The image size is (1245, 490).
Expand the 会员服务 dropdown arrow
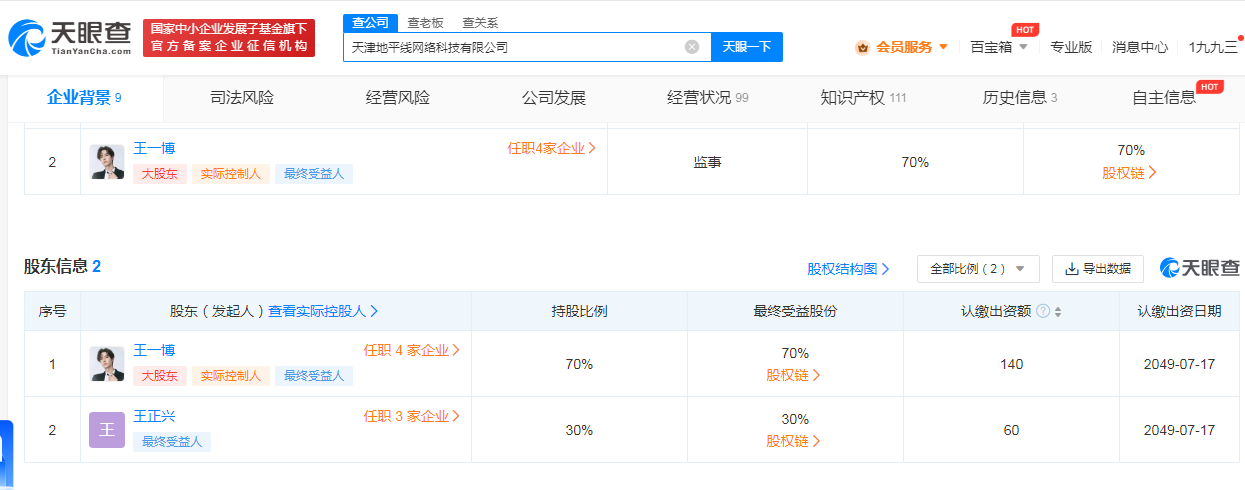coord(943,47)
